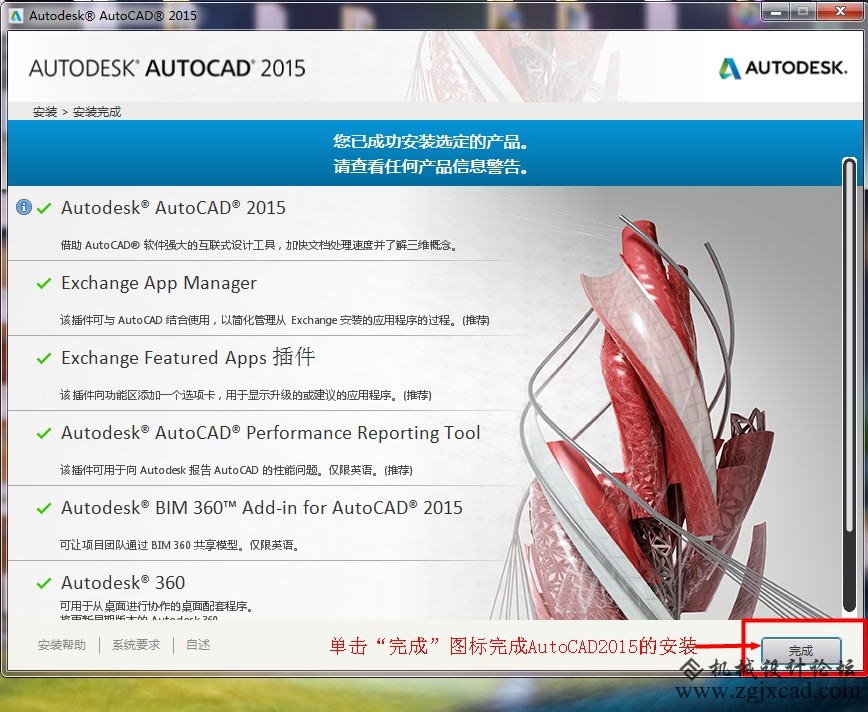Image resolution: width=868 pixels, height=712 pixels.
Task: Open the 安装帮助 link
Action: pyautogui.click(x=62, y=645)
